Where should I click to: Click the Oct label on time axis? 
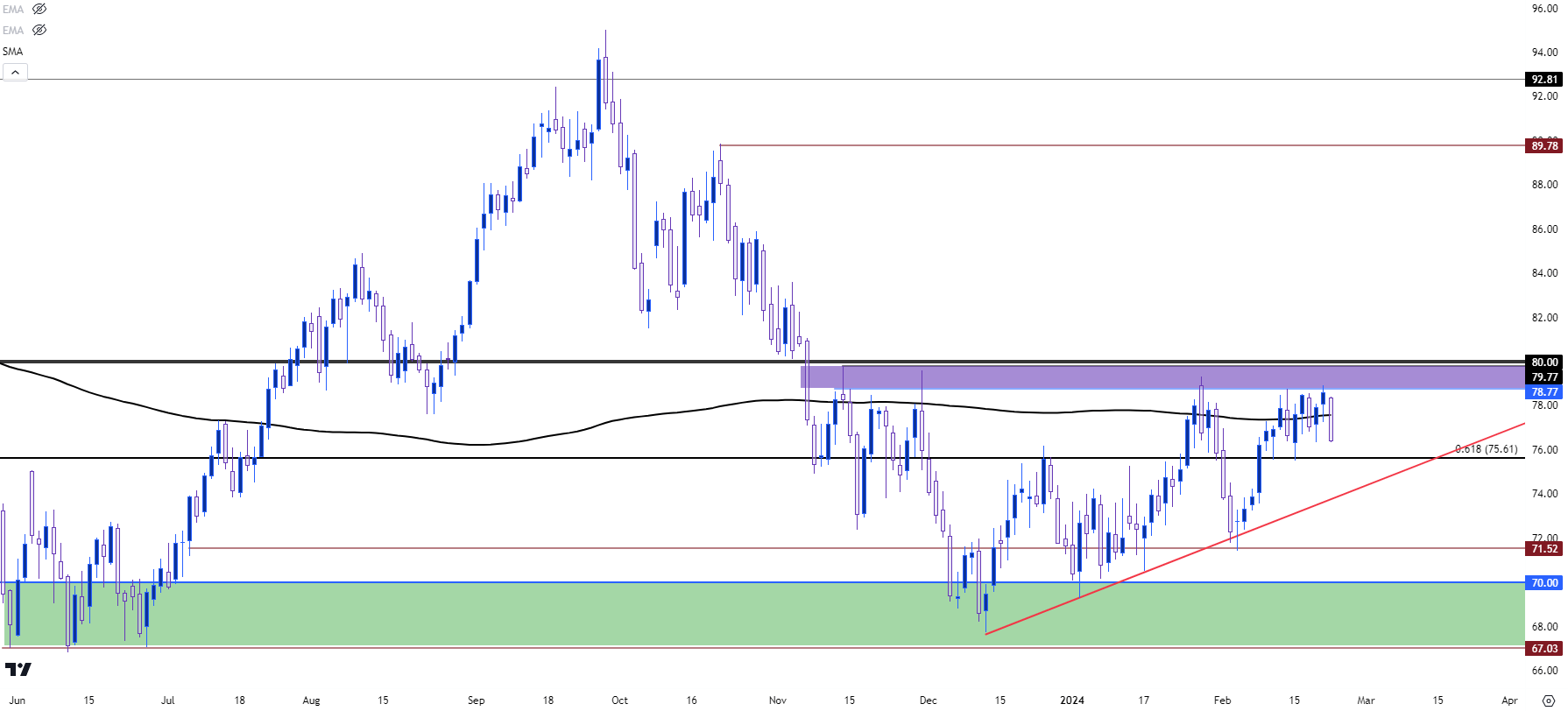pos(620,700)
